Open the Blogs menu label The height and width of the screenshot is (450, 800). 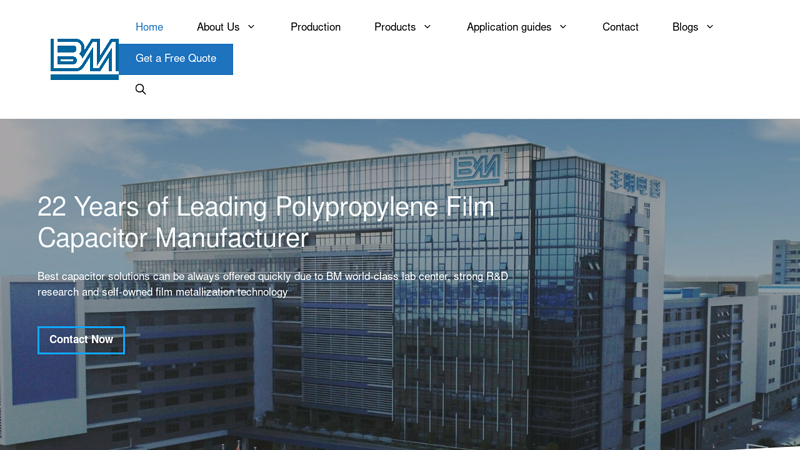click(x=685, y=27)
